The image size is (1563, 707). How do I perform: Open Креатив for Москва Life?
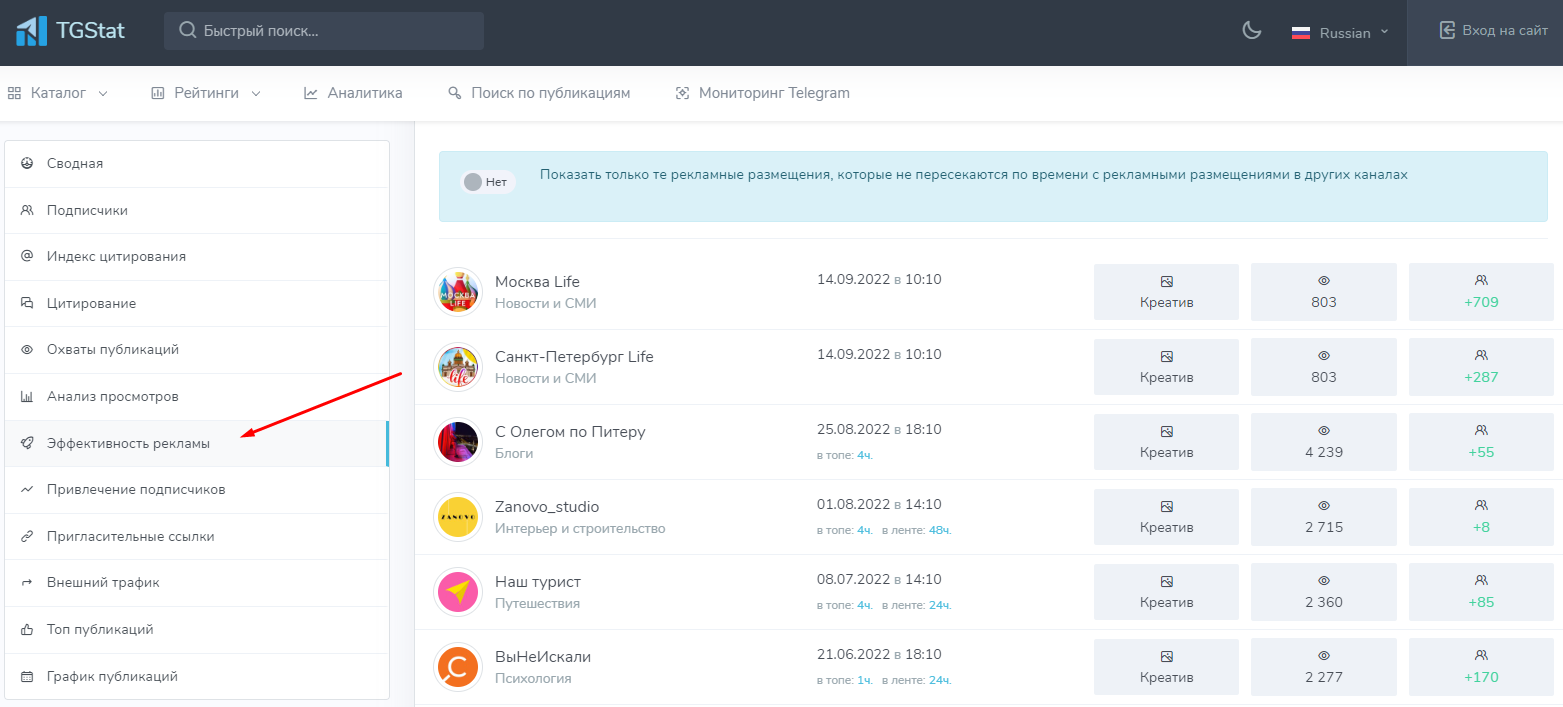(1166, 292)
